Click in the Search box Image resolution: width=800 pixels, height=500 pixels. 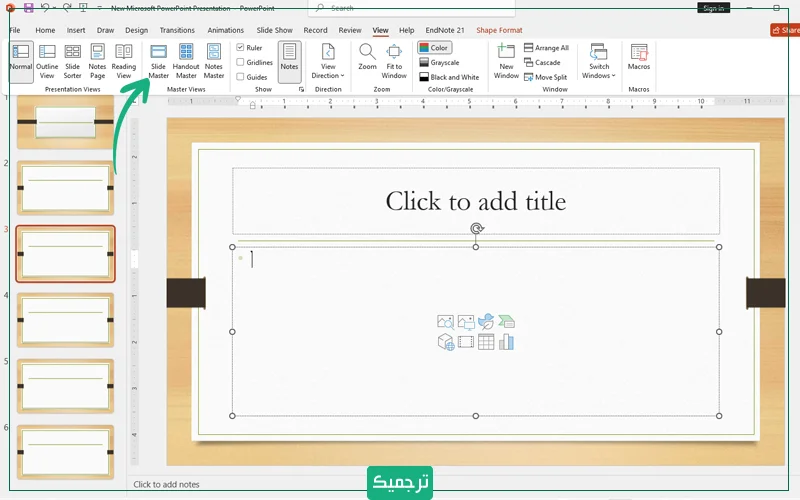(x=411, y=8)
